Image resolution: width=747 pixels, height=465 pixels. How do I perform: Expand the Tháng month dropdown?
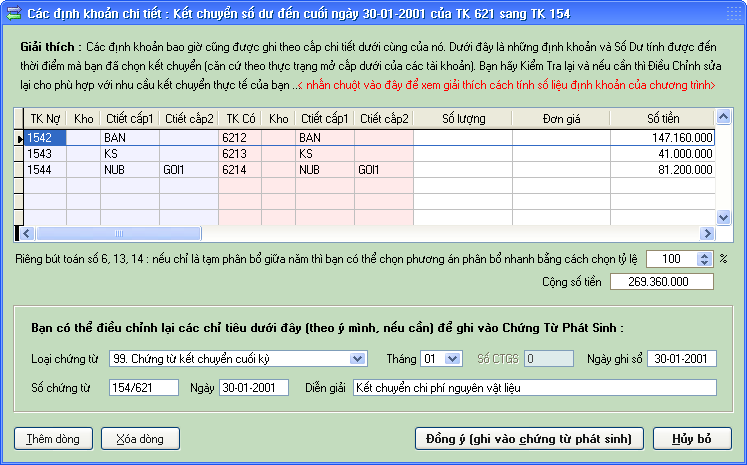[453, 359]
